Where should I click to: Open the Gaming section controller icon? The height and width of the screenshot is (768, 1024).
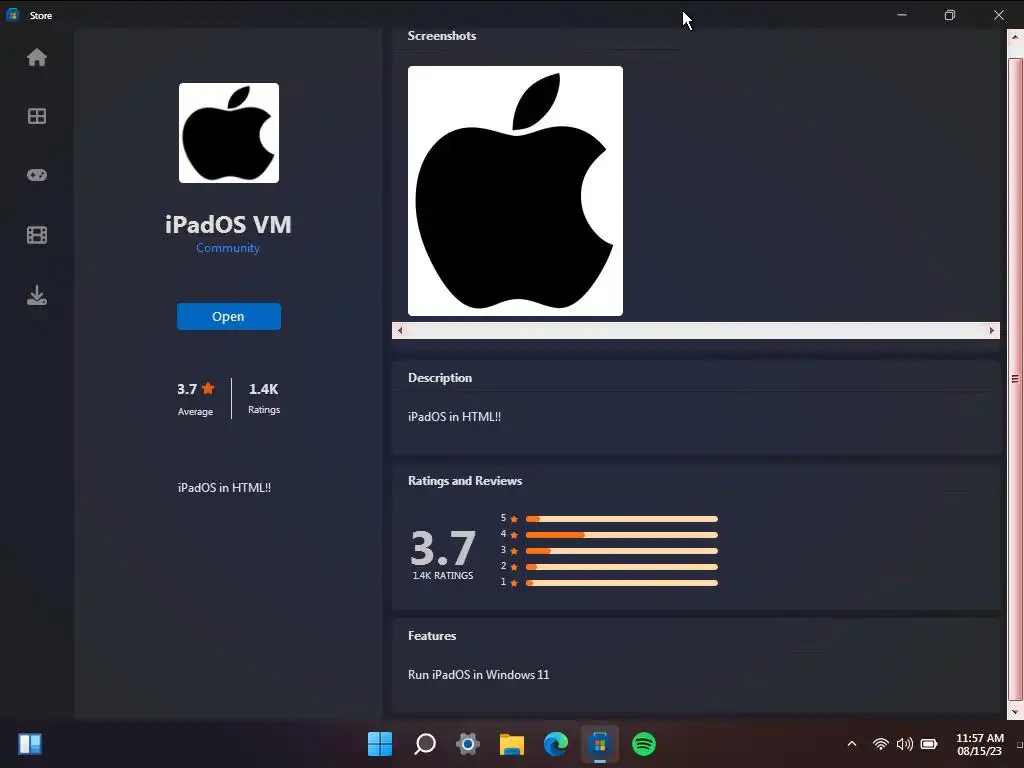(x=37, y=175)
